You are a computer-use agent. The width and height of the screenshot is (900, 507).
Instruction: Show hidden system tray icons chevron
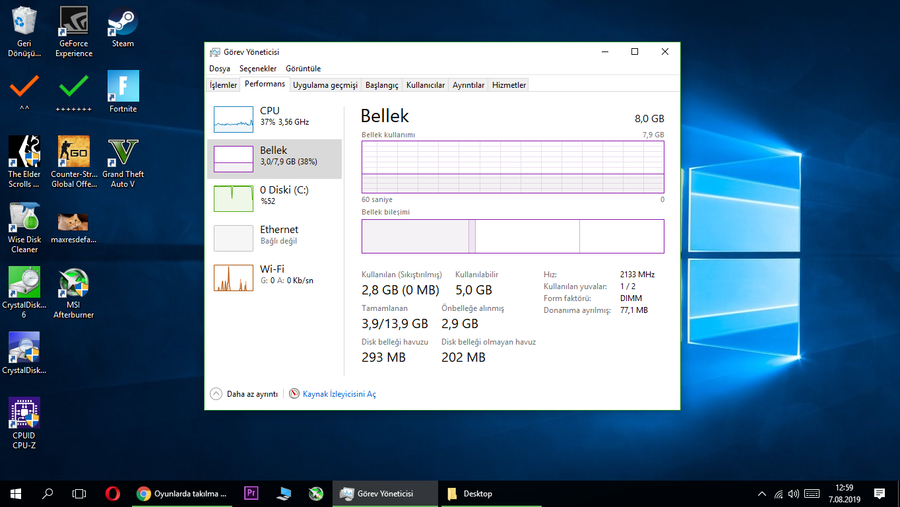(762, 493)
